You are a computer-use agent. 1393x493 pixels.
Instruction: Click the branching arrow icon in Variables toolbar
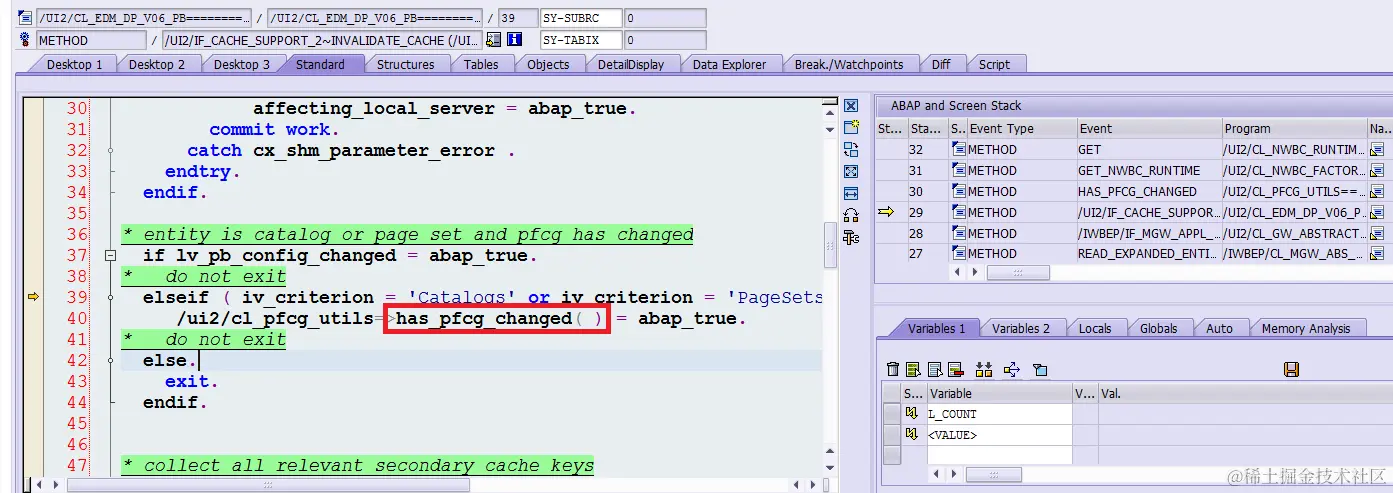[1012, 370]
